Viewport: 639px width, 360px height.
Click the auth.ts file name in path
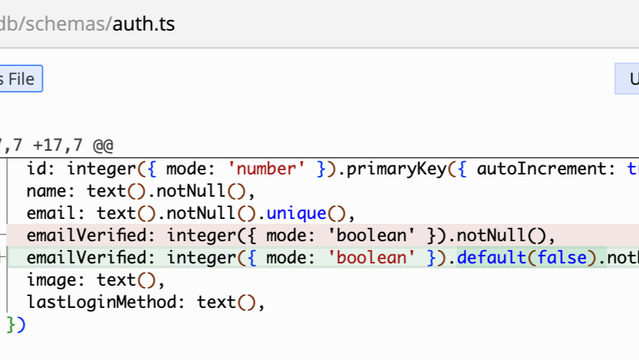click(143, 24)
